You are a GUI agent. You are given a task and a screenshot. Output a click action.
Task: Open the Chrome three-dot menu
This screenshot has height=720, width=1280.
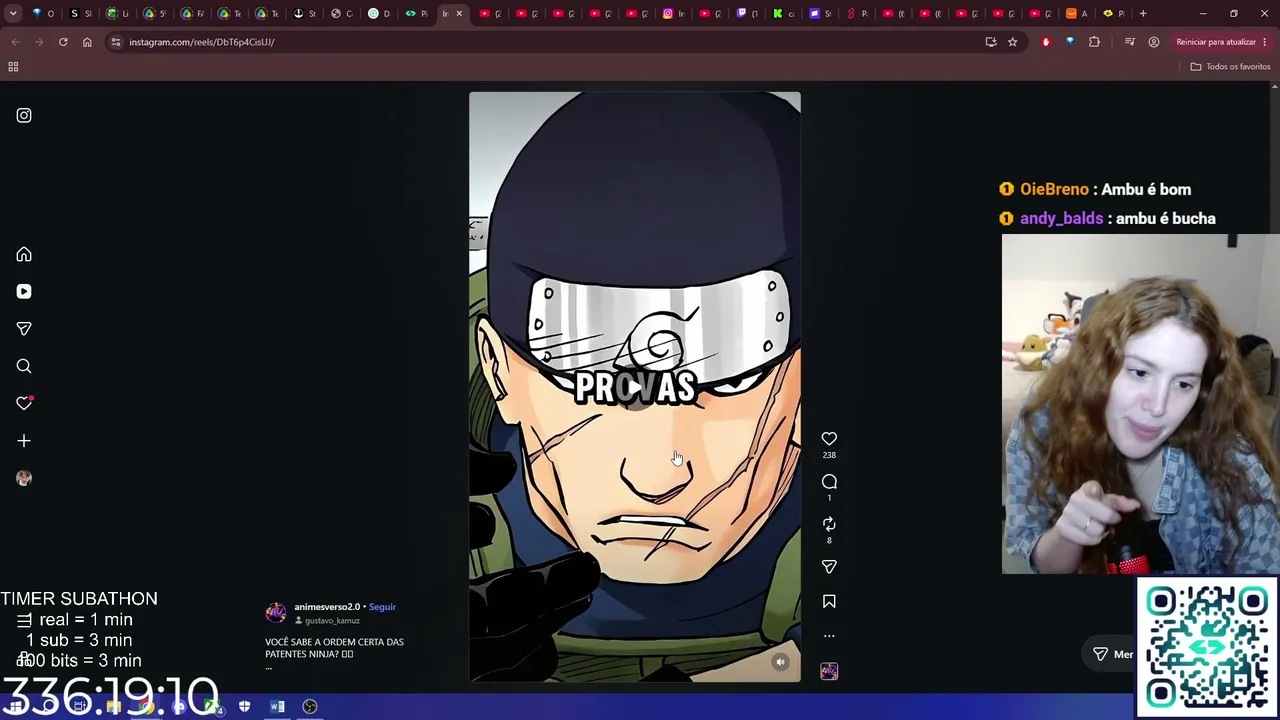coord(1266,42)
